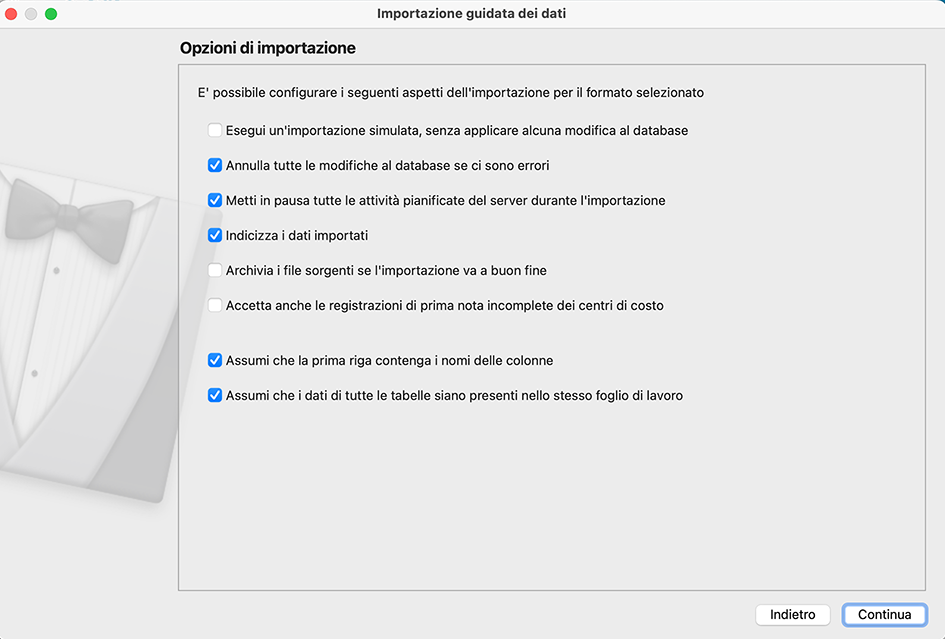This screenshot has width=945, height=639.
Task: Enable the simulated import checkbox
Action: tap(215, 130)
